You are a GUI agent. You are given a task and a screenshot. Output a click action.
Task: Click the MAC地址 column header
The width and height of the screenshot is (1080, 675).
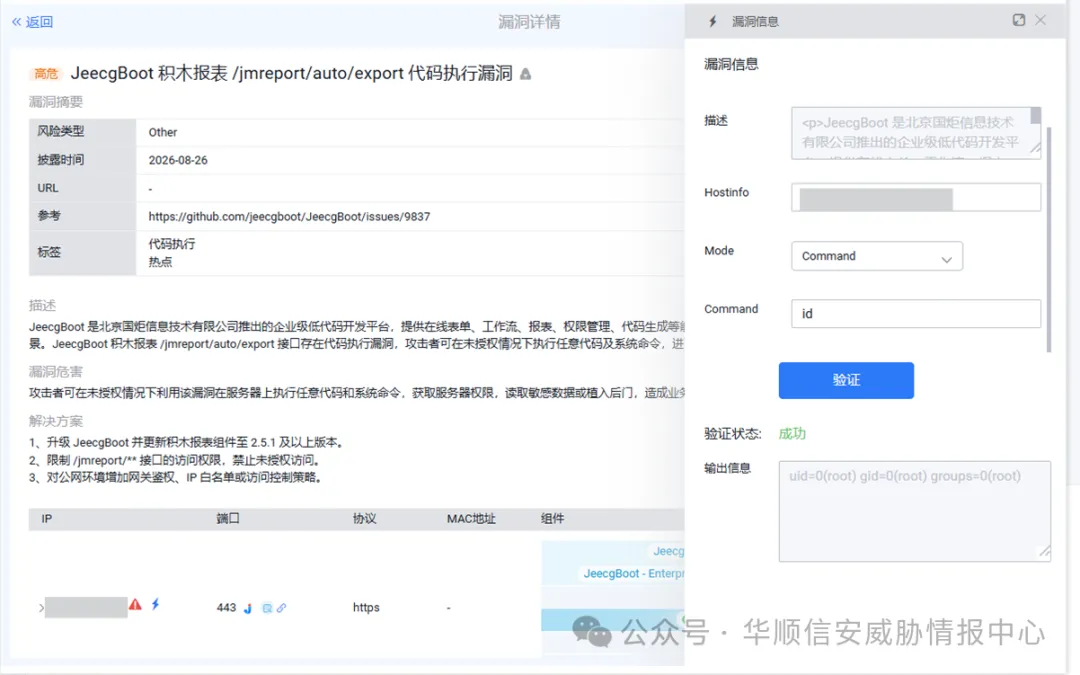click(471, 519)
